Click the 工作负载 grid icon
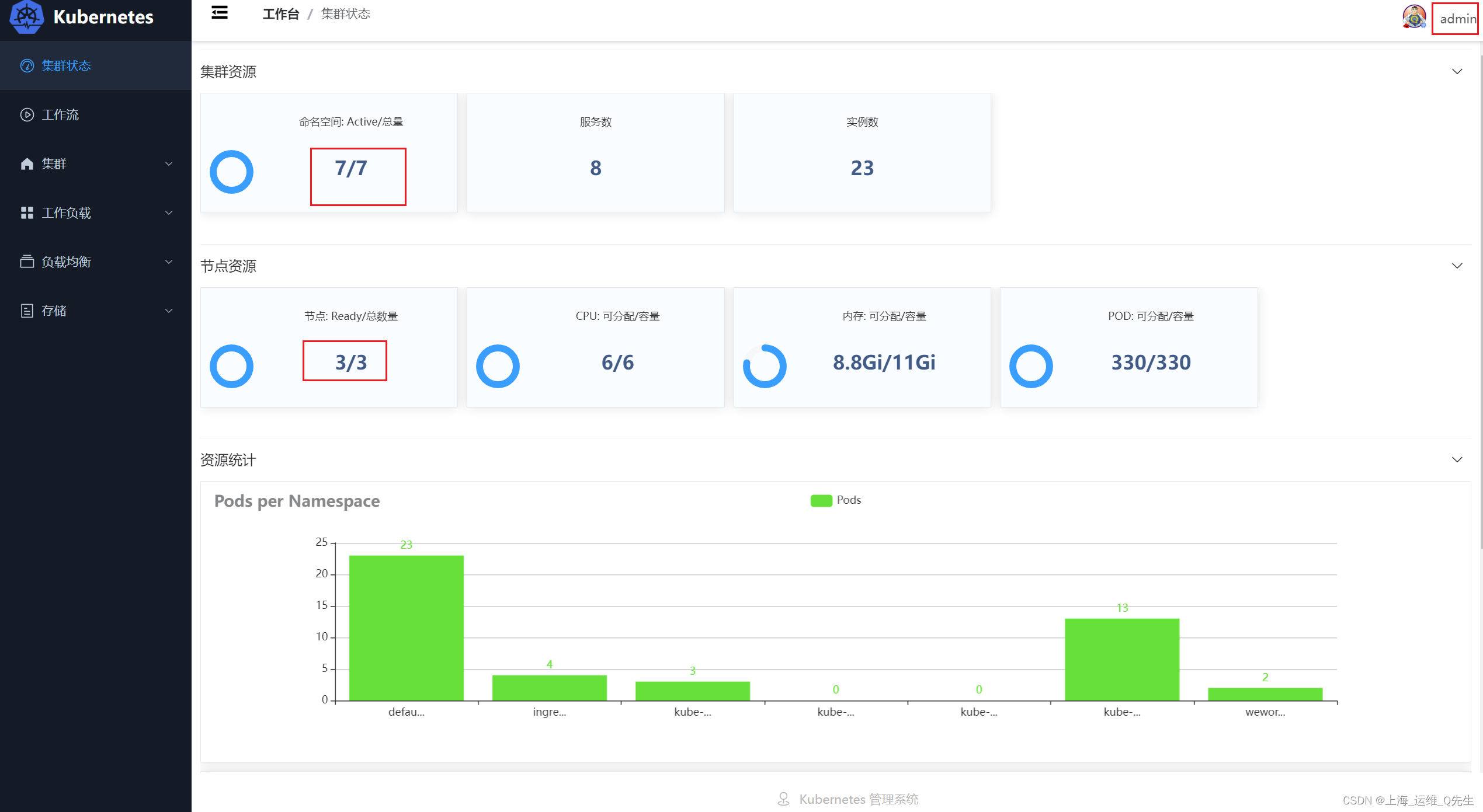Viewport: 1483px width, 812px height. (x=27, y=212)
